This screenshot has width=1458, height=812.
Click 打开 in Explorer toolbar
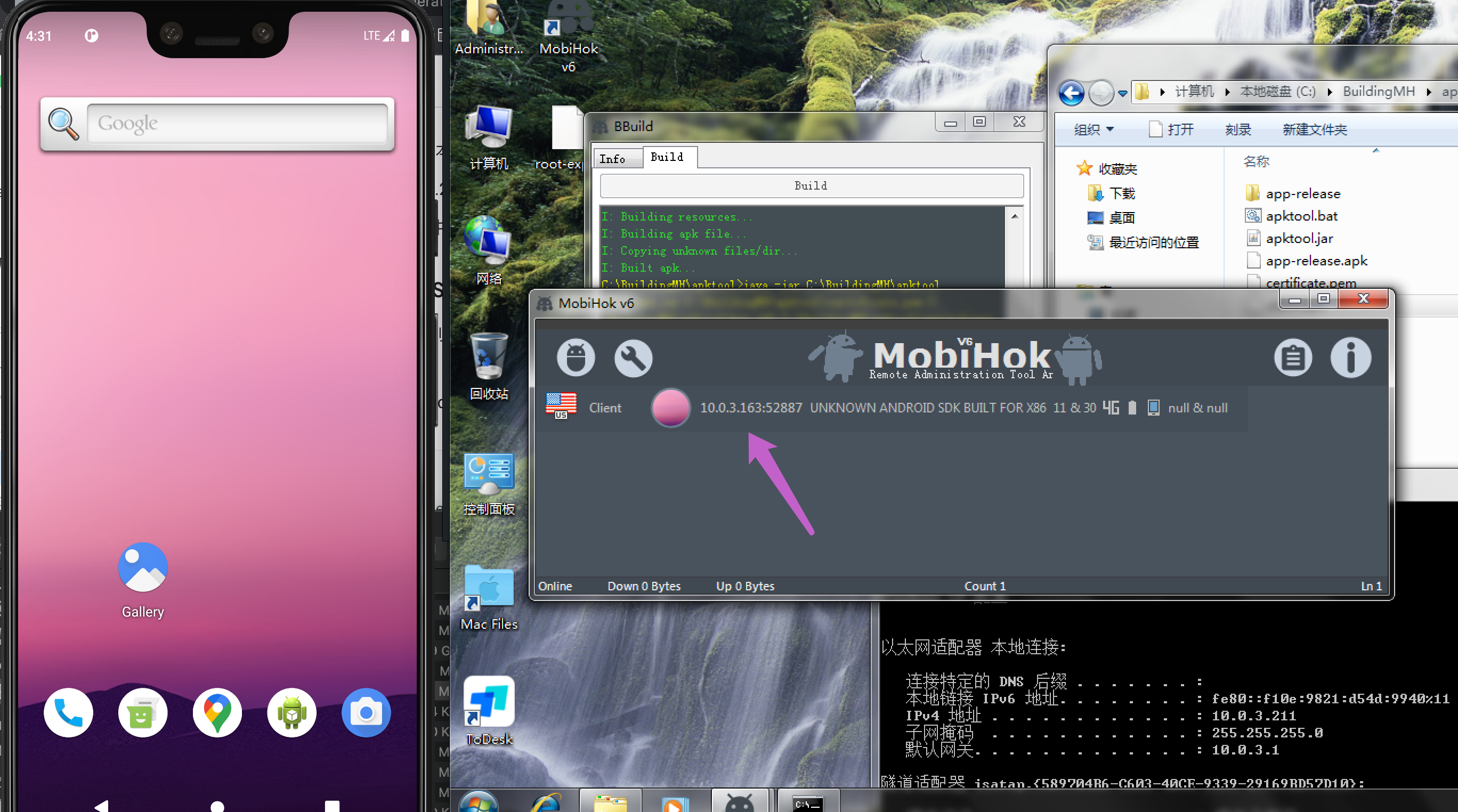(1172, 129)
